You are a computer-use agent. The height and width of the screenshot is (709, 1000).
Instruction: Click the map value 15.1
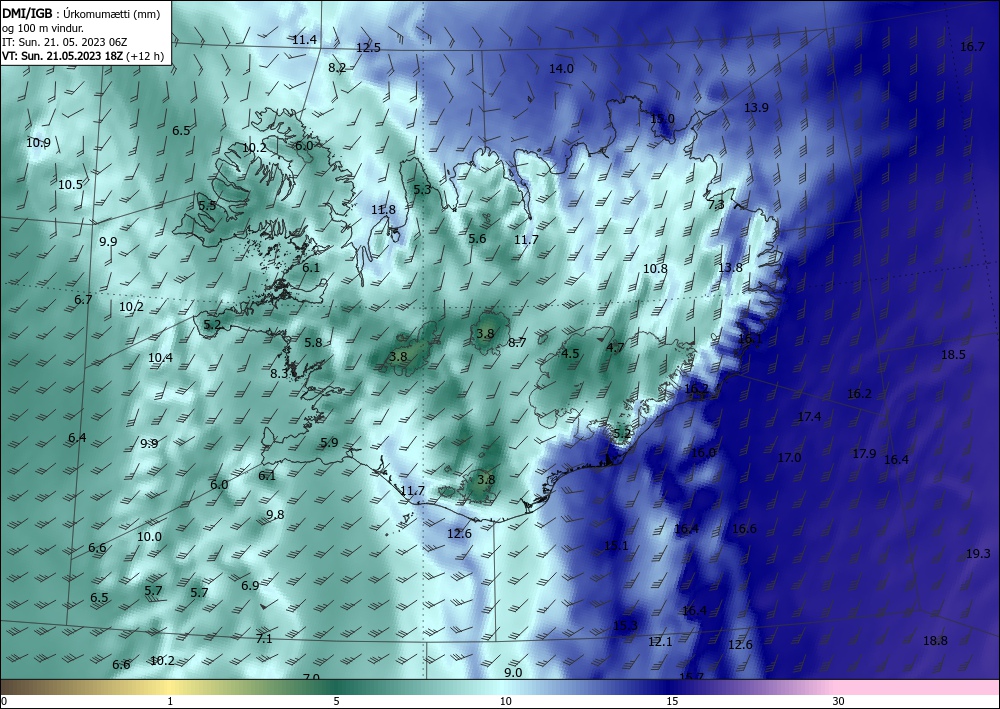(616, 546)
